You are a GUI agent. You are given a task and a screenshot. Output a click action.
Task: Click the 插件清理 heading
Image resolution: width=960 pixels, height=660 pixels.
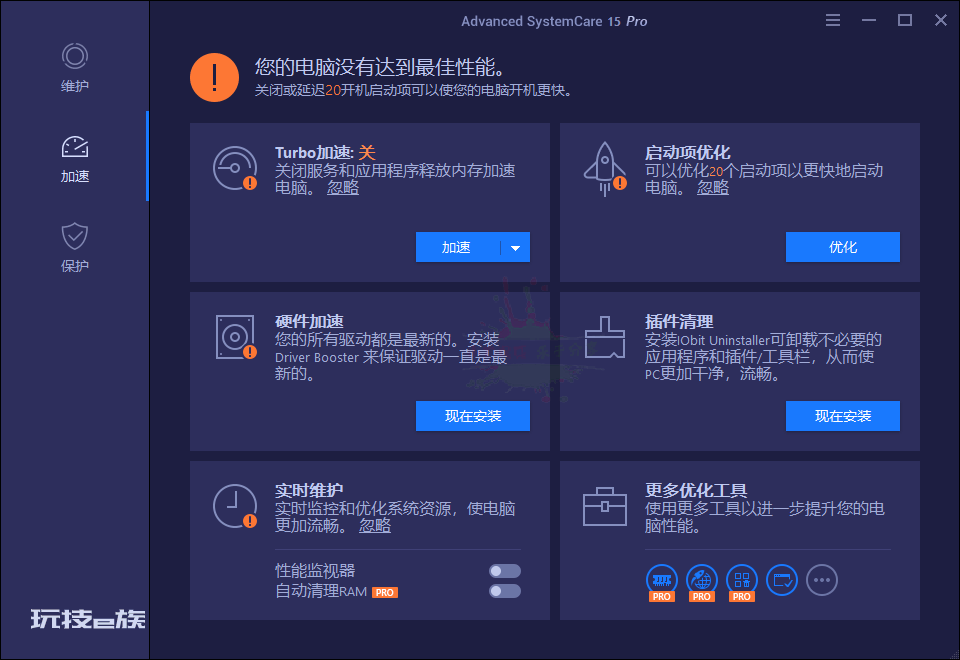pos(678,321)
